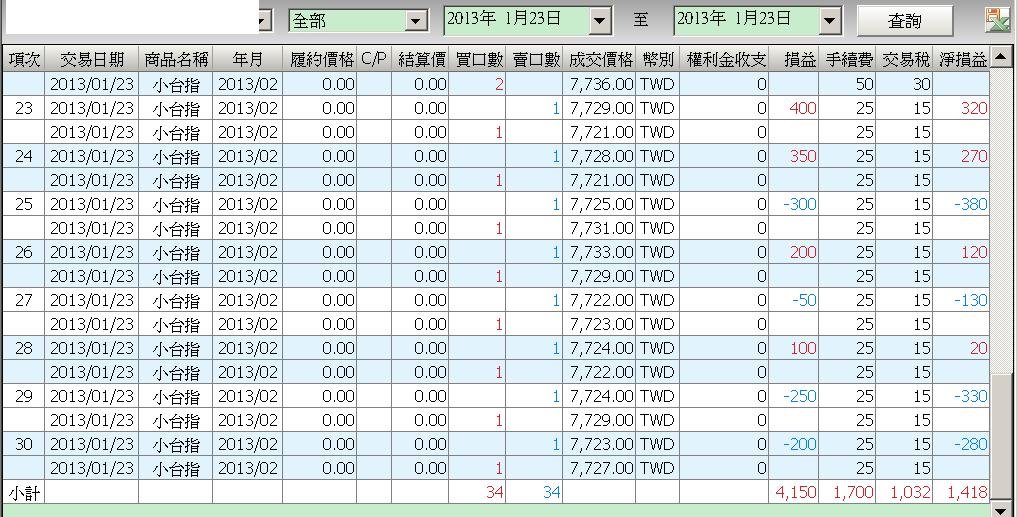Viewport: 1018px width, 517px height.
Task: Click the vertical scrollbar thumb
Action: [x=1001, y=438]
